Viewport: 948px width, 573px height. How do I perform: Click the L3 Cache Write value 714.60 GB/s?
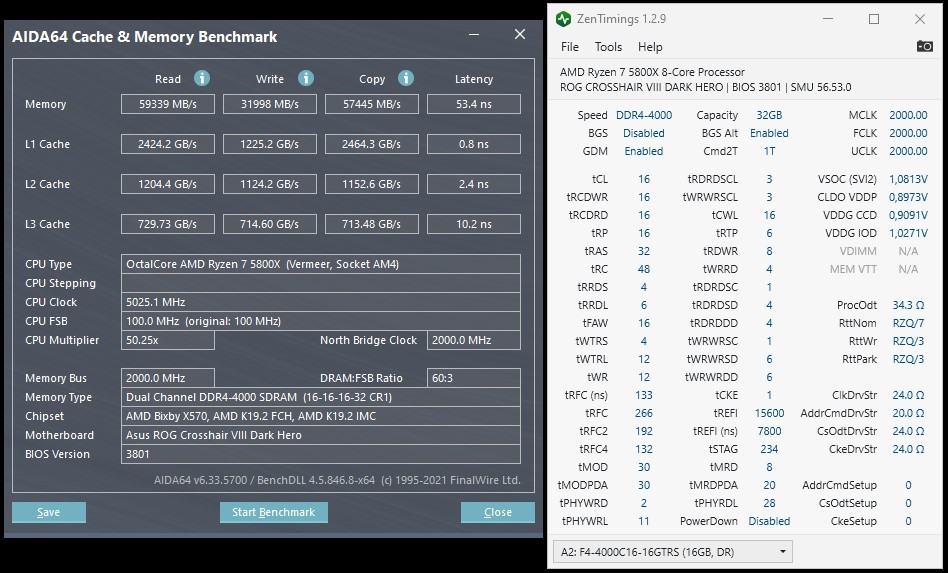click(270, 224)
